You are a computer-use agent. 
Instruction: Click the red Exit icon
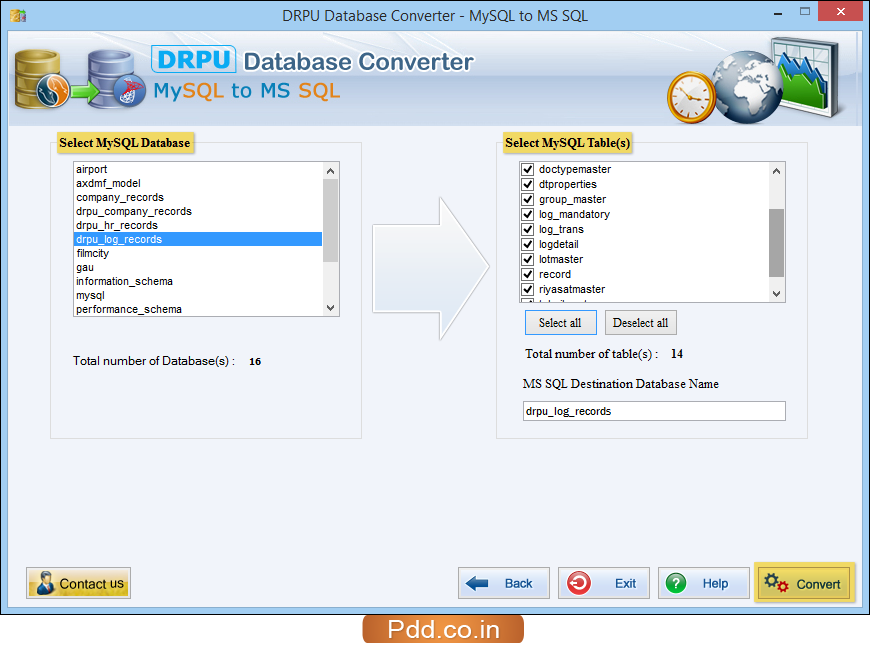[579, 583]
